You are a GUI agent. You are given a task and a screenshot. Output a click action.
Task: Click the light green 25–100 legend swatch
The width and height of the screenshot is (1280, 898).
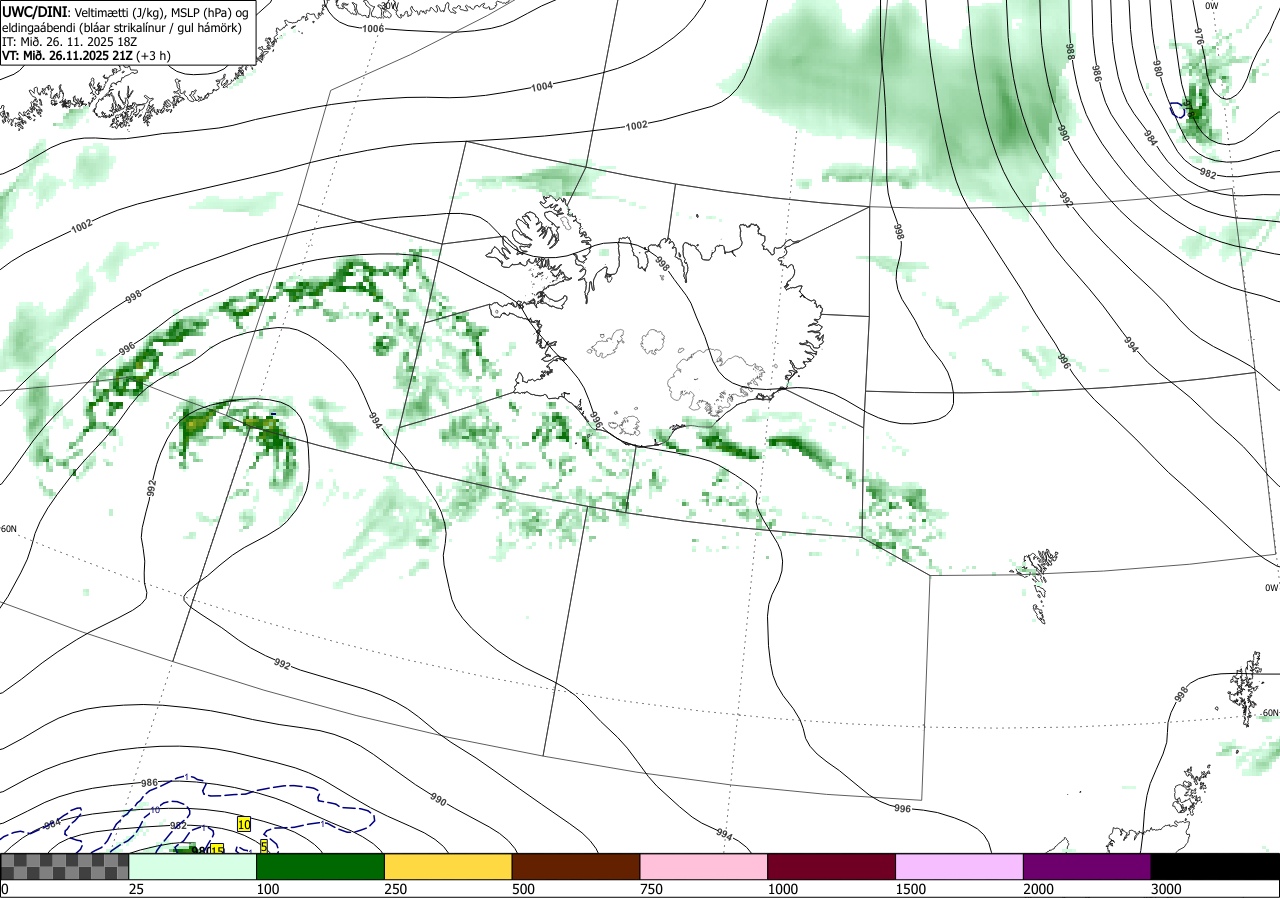[x=193, y=866]
